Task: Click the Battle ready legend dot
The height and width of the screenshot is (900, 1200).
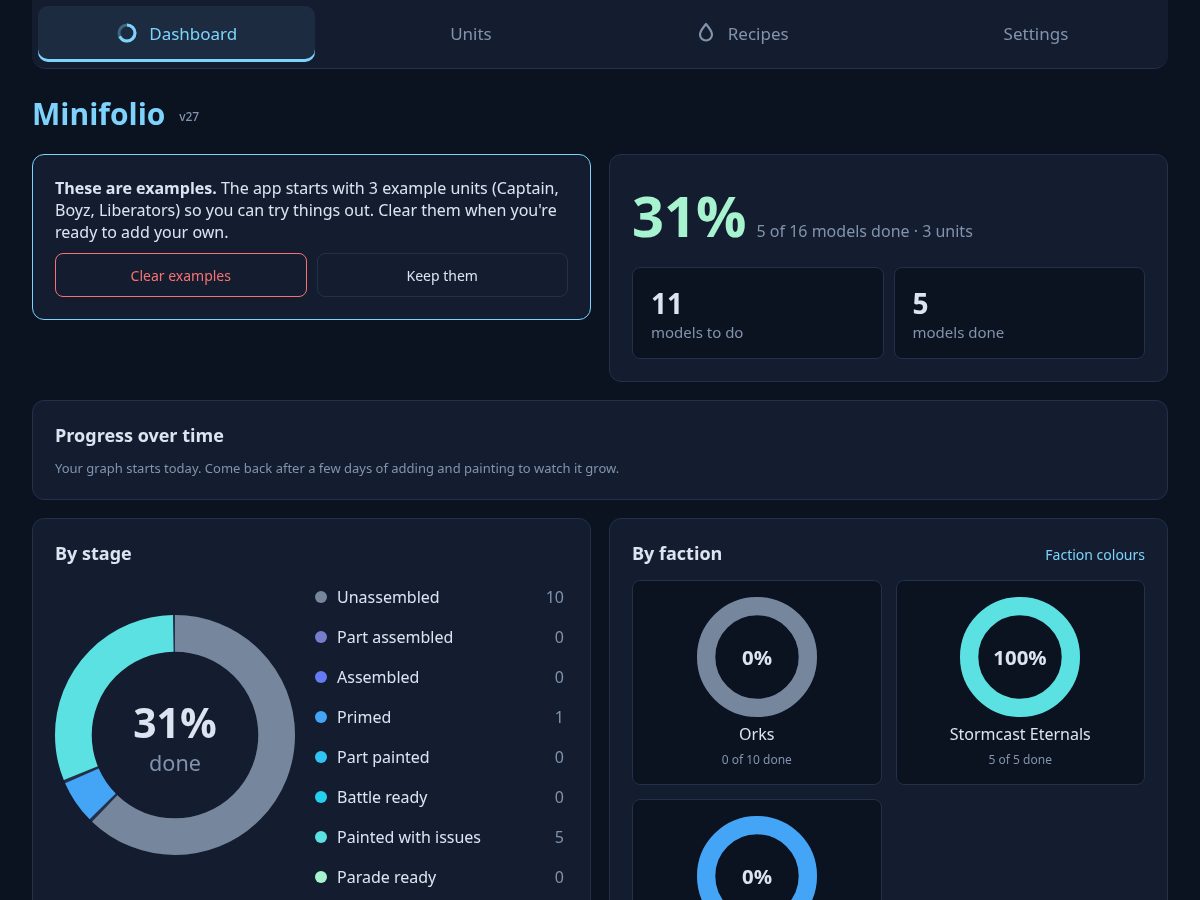Action: click(x=321, y=797)
